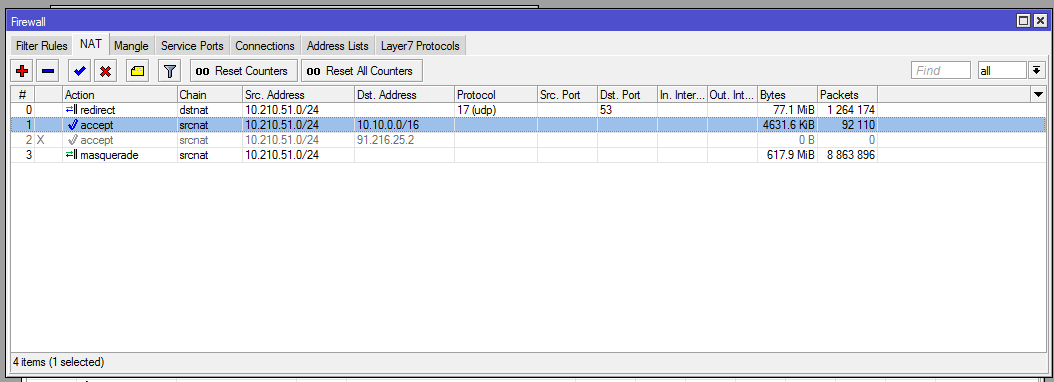Sort by Dst. Port column header

[627, 95]
